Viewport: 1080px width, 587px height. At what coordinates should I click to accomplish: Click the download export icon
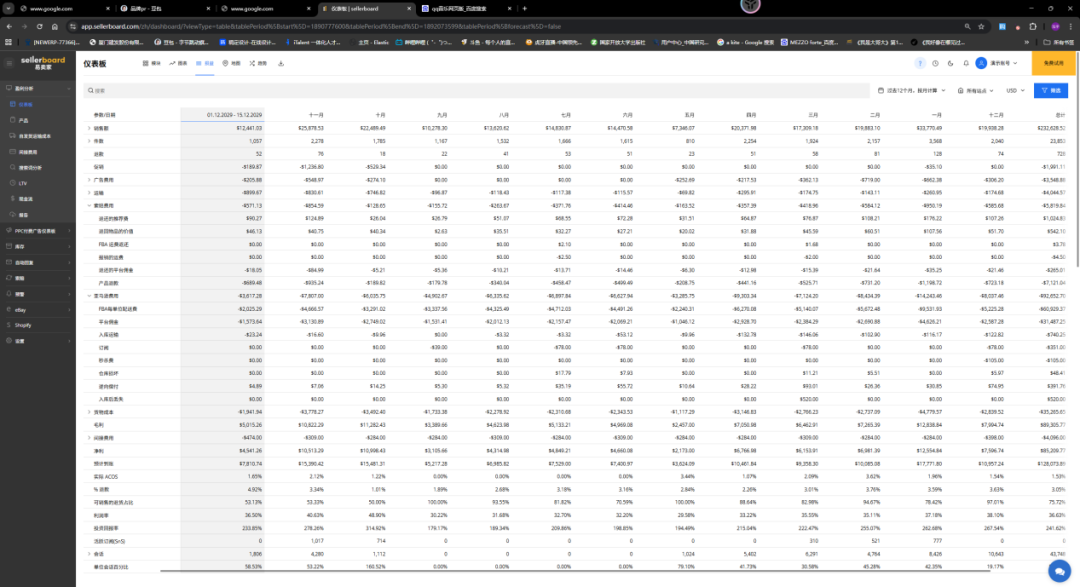point(281,63)
